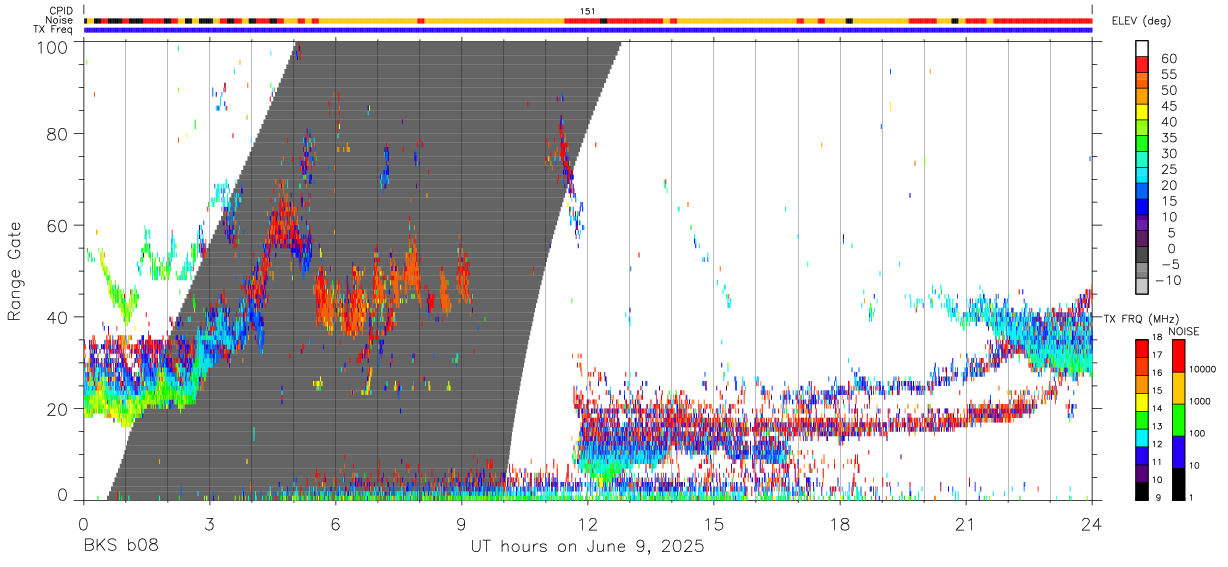Image resolution: width=1228 pixels, height=567 pixels.
Task: Click the "Noise" row label at top left
Action: [60, 20]
